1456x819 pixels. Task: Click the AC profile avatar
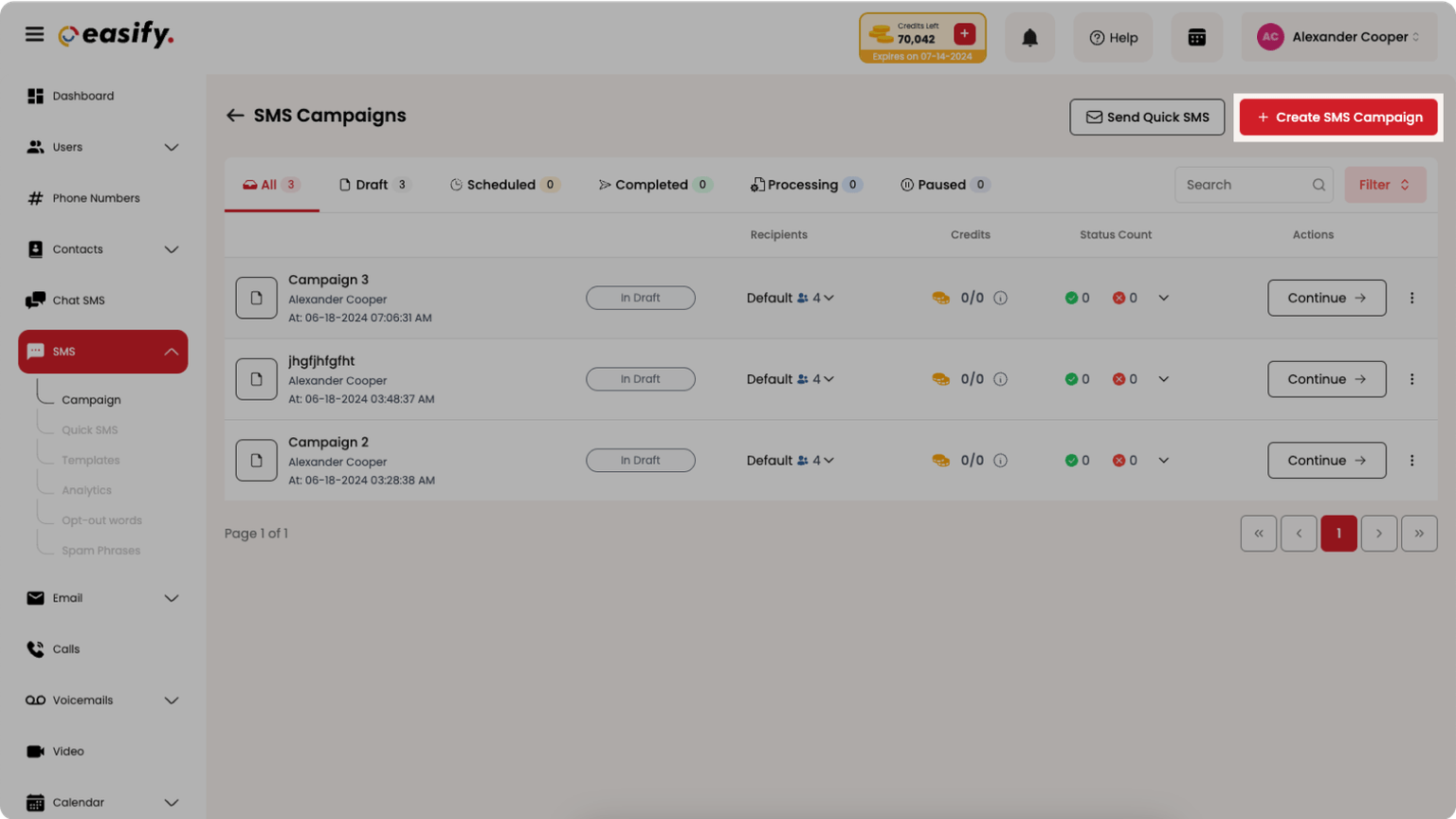1269,37
